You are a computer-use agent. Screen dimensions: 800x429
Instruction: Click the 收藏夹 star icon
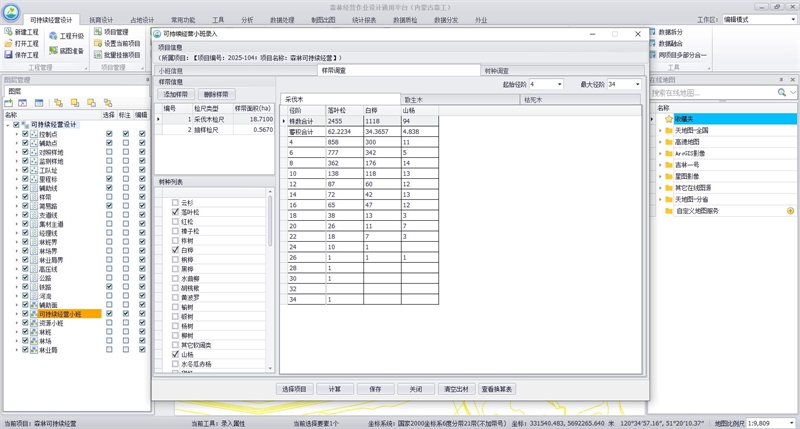click(669, 119)
